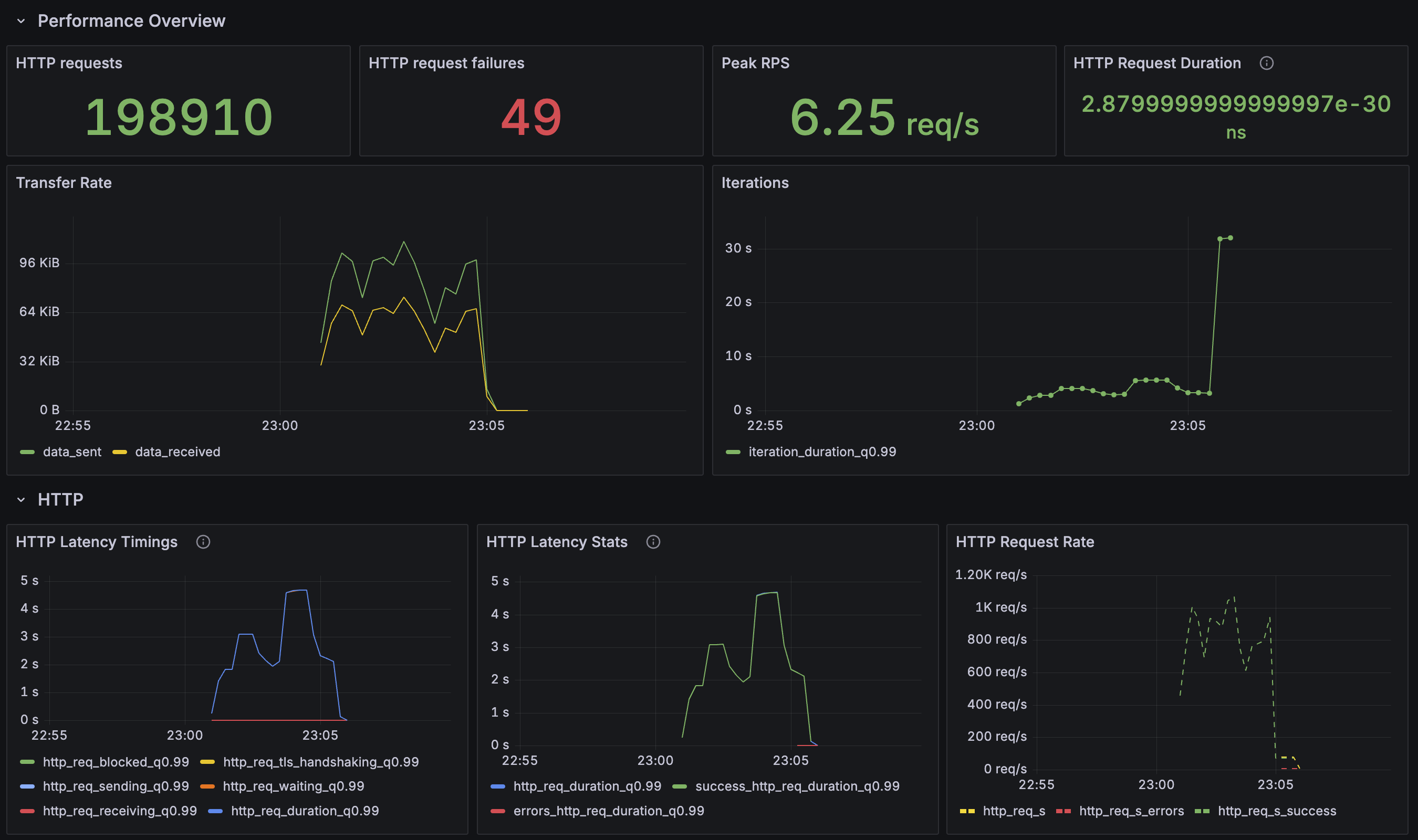Click http_req_s_success legend entry
This screenshot has width=1418, height=840.
click(1277, 811)
